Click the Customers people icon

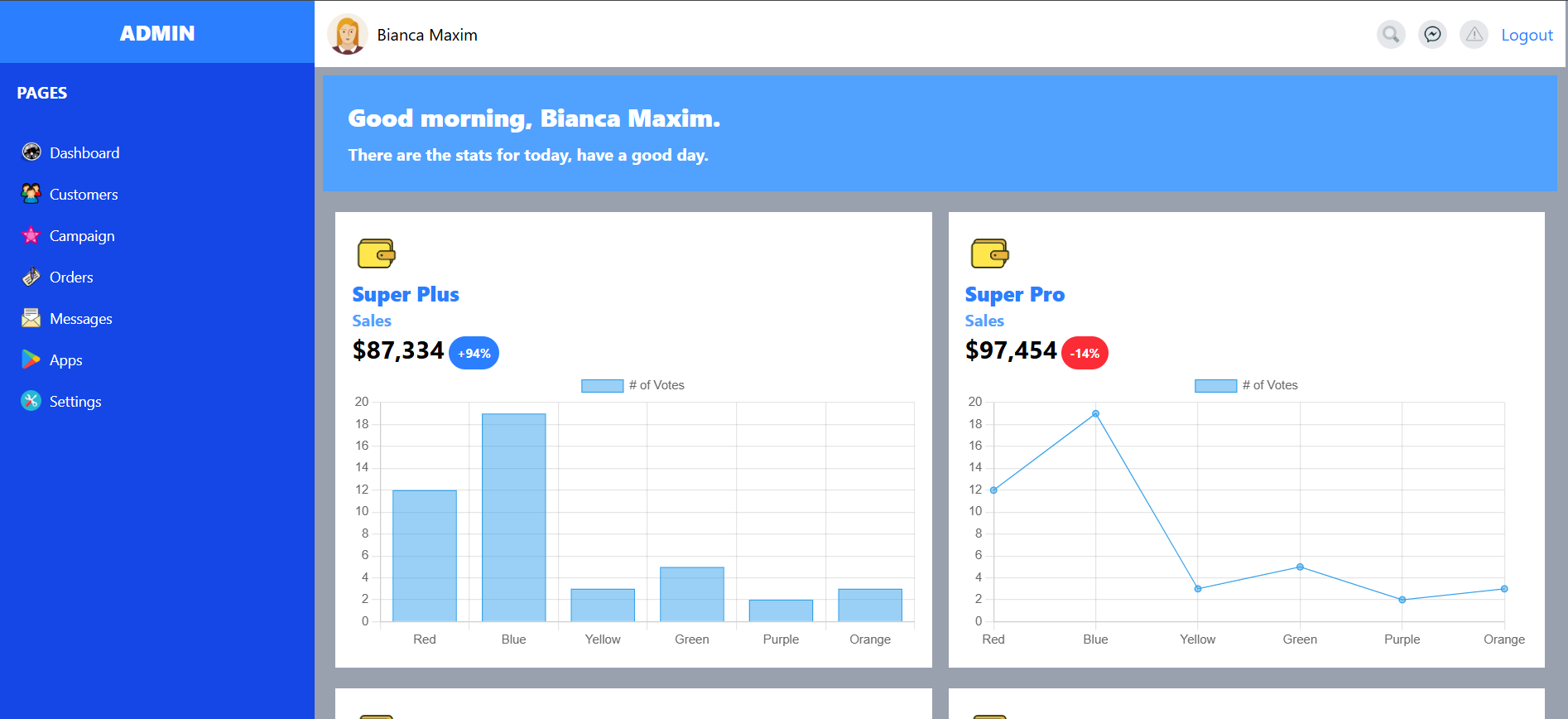[x=31, y=194]
